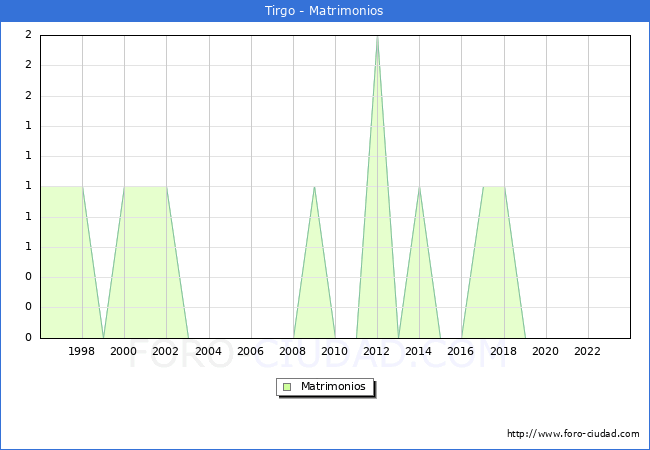Click the 2004 x-axis label
Screen dimensions: 650x450
coord(208,351)
